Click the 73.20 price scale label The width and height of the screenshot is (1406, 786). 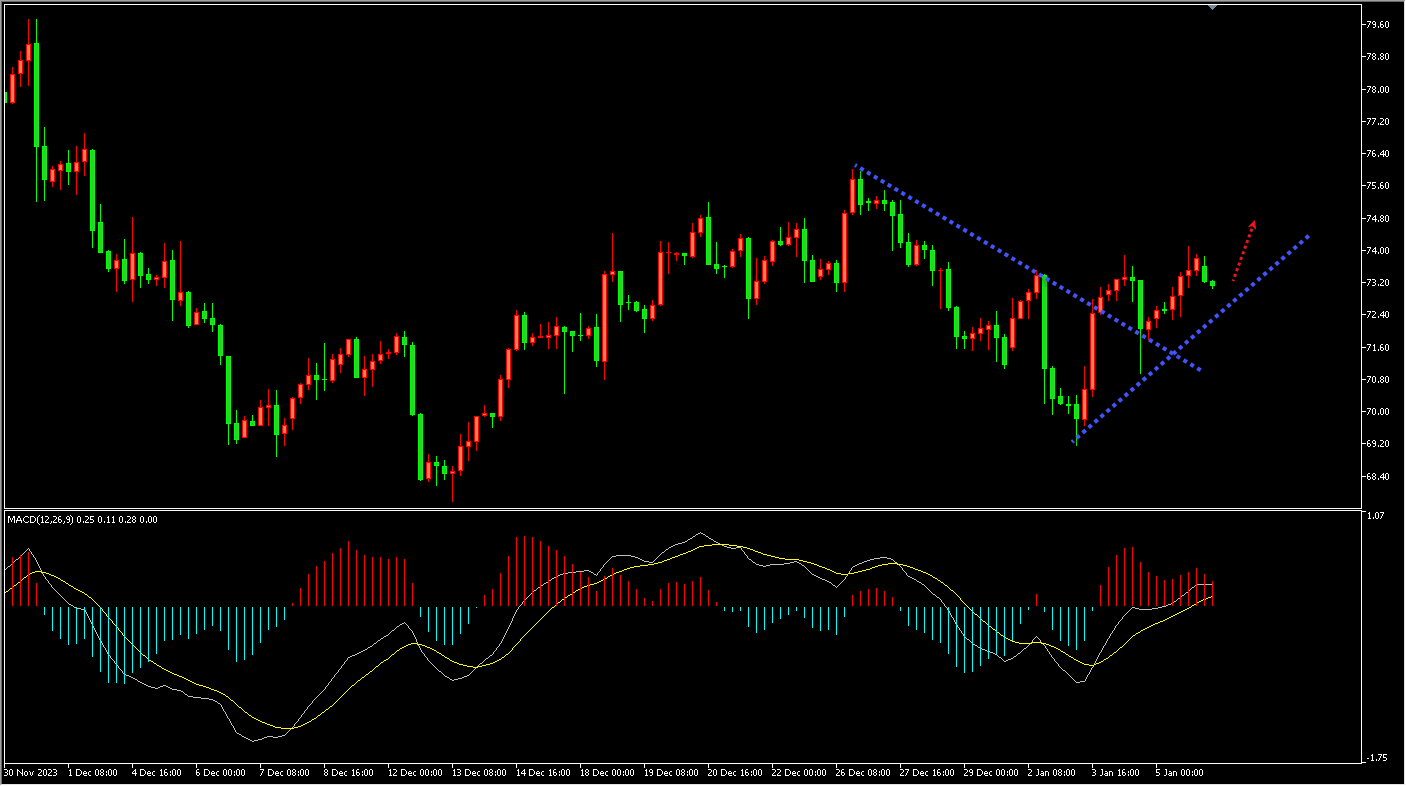(1376, 283)
